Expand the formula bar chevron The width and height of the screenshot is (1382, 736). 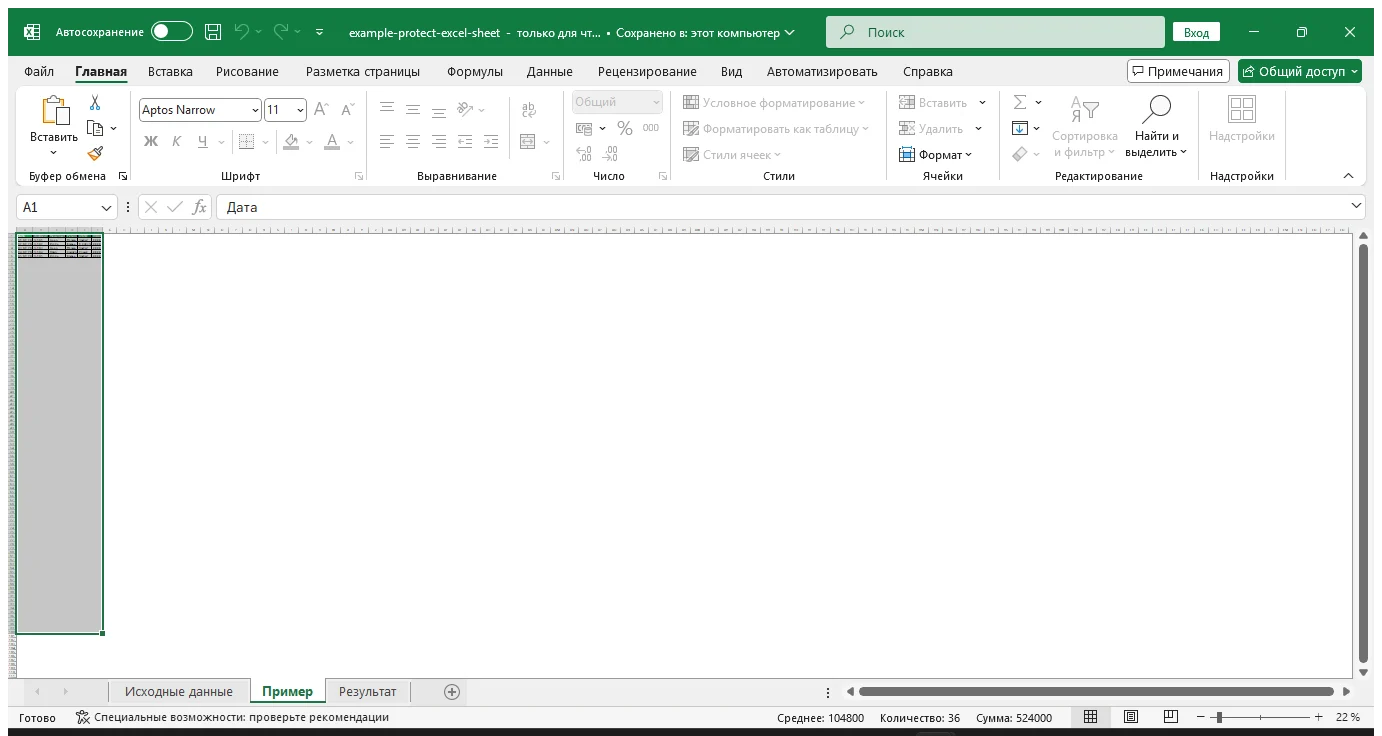[x=1356, y=206]
